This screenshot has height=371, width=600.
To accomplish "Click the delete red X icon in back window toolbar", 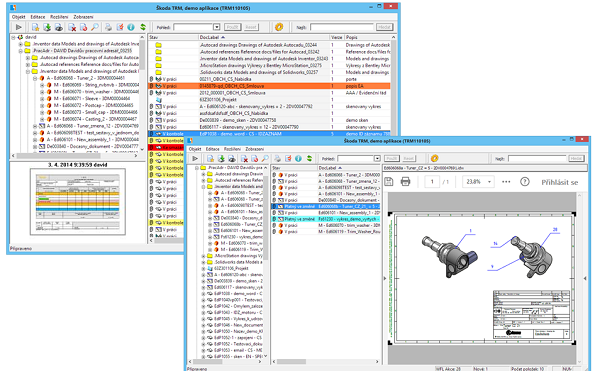I will click(x=72, y=27).
